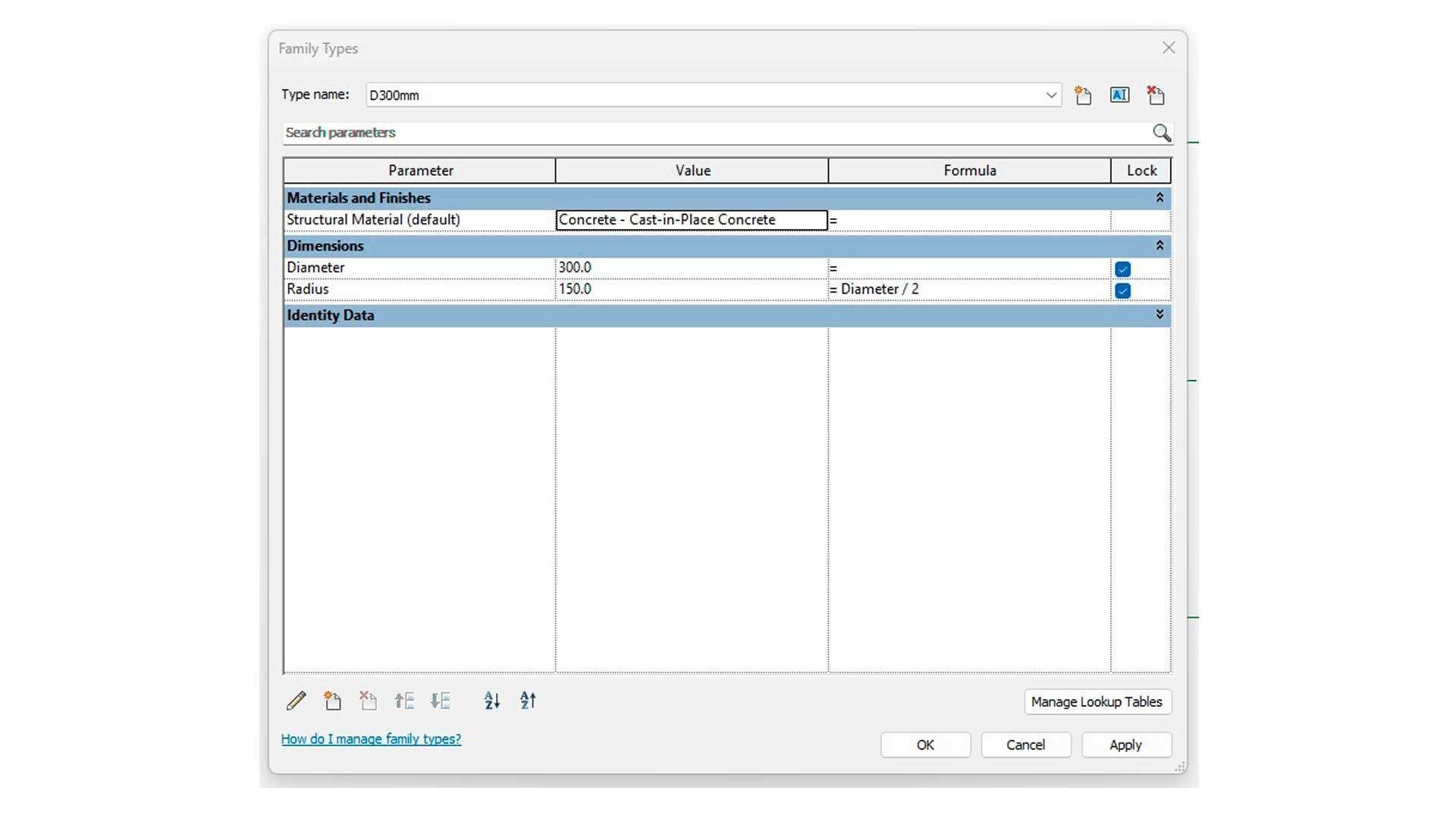Viewport: 1456px width, 819px height.
Task: Click the New Type icon
Action: point(1083,96)
